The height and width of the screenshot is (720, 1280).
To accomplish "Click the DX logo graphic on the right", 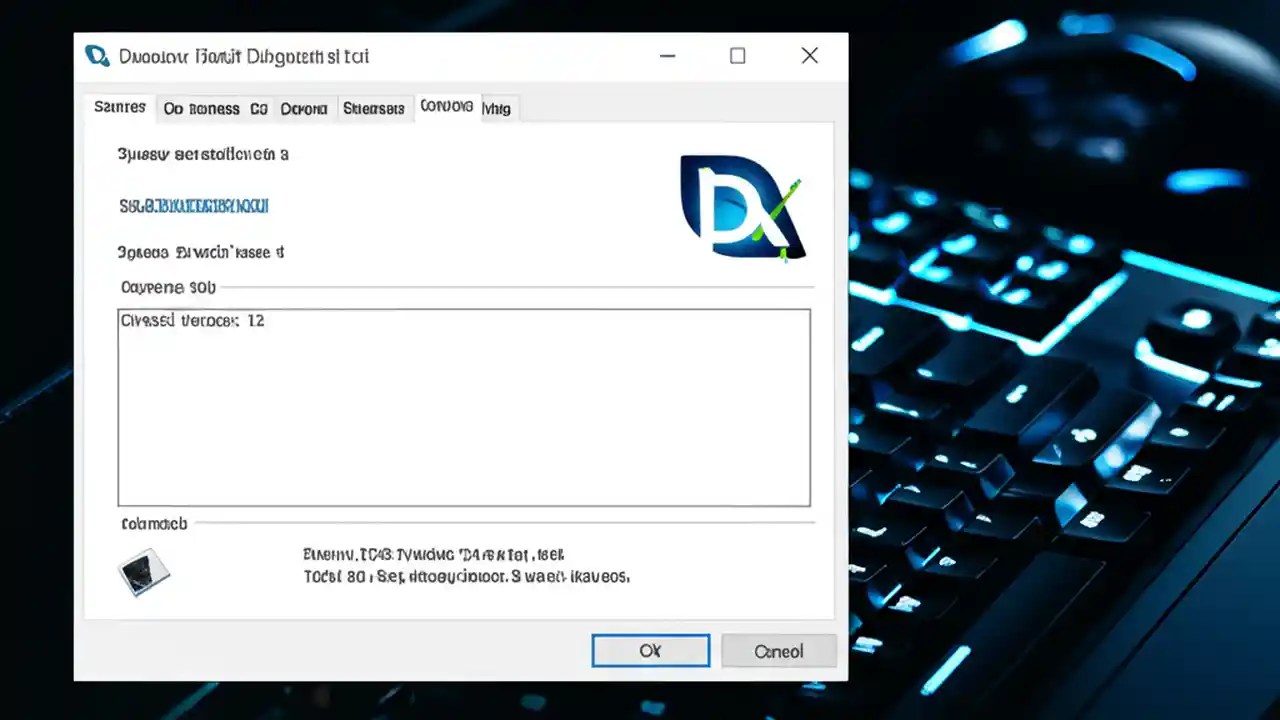I will [x=742, y=208].
